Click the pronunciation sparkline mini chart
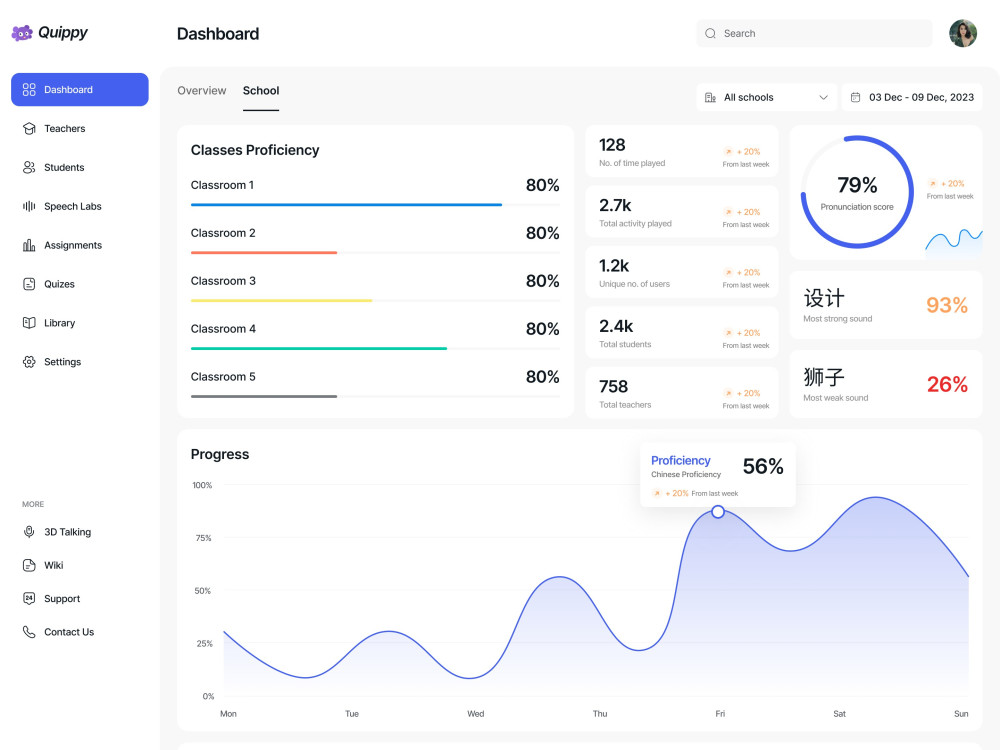The height and width of the screenshot is (750, 1000). coord(954,243)
